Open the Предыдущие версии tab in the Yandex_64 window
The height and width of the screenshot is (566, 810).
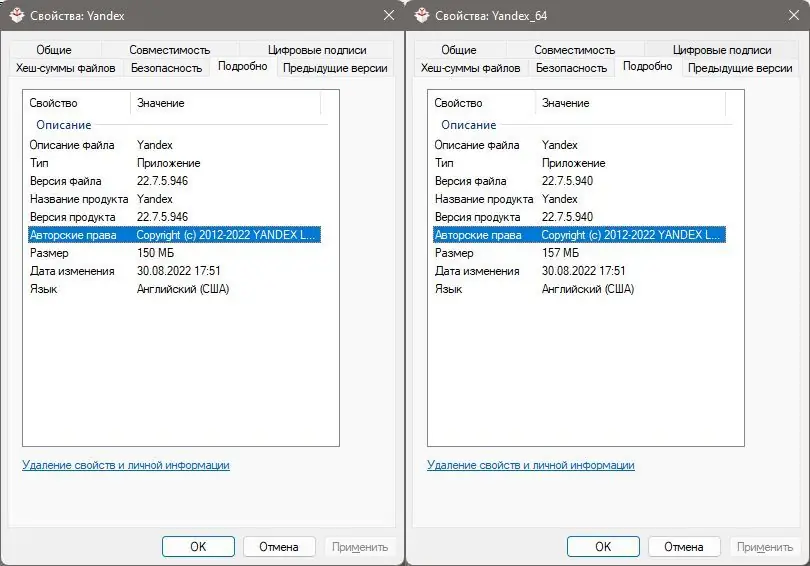point(740,68)
